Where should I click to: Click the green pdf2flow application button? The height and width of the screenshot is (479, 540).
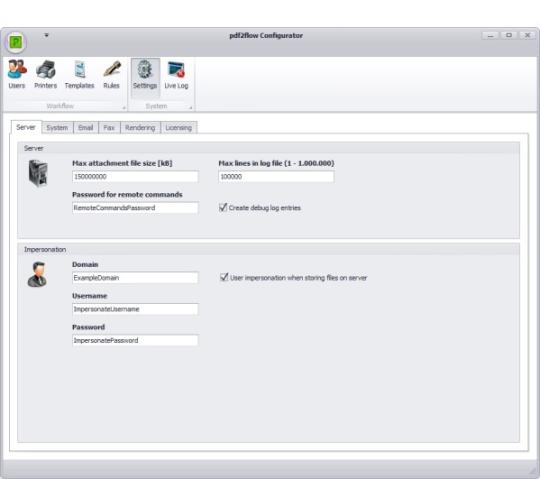(x=16, y=42)
